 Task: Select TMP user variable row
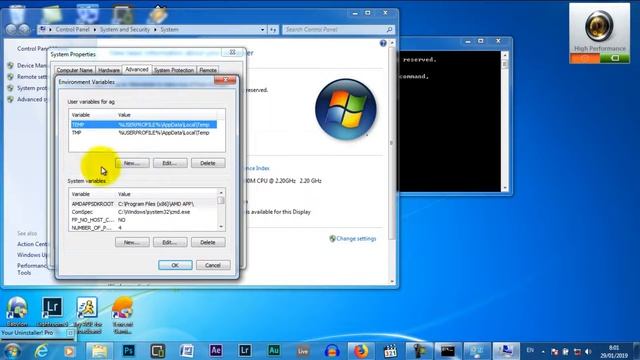tap(144, 133)
